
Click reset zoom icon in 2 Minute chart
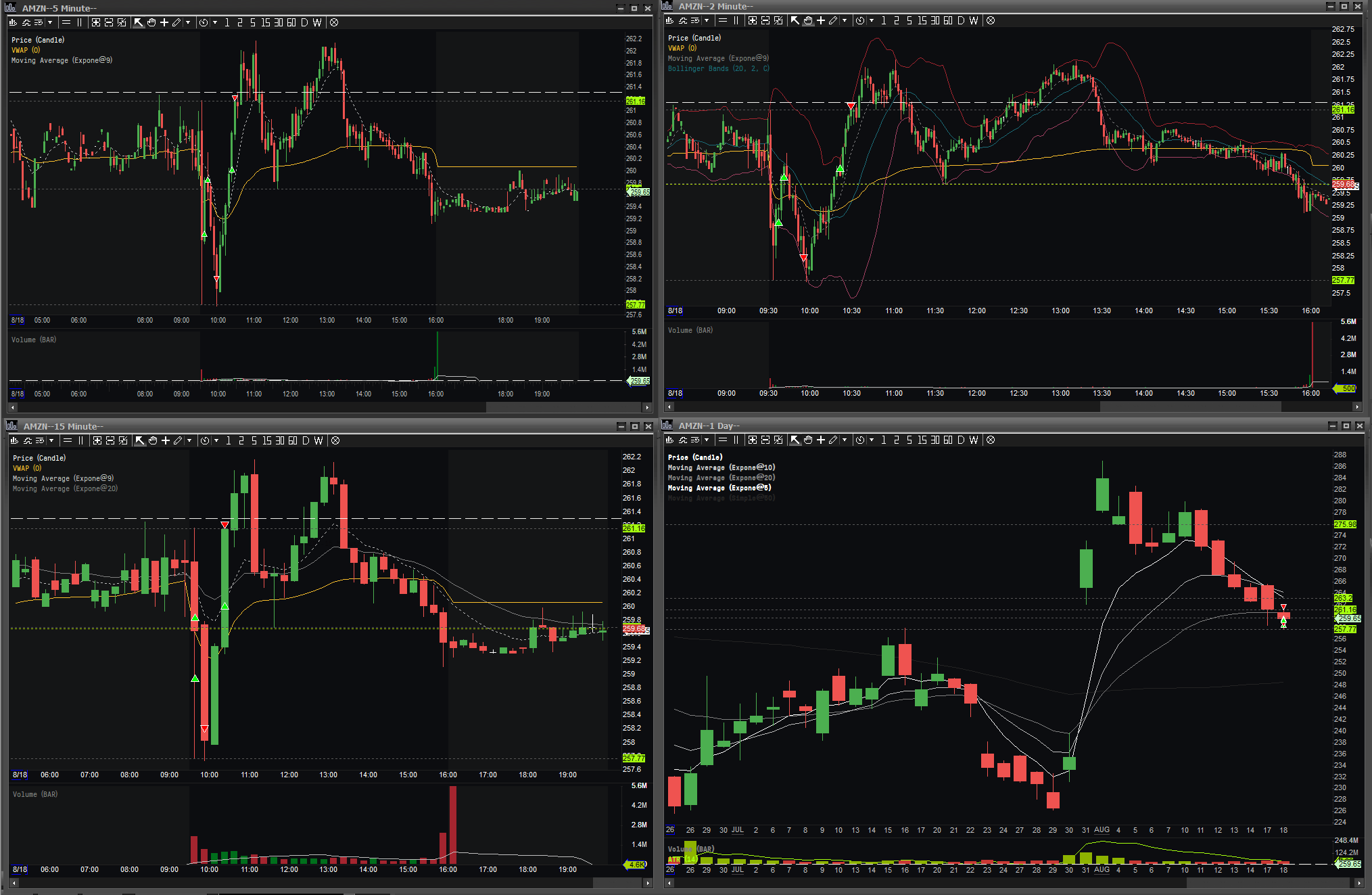[x=778, y=20]
